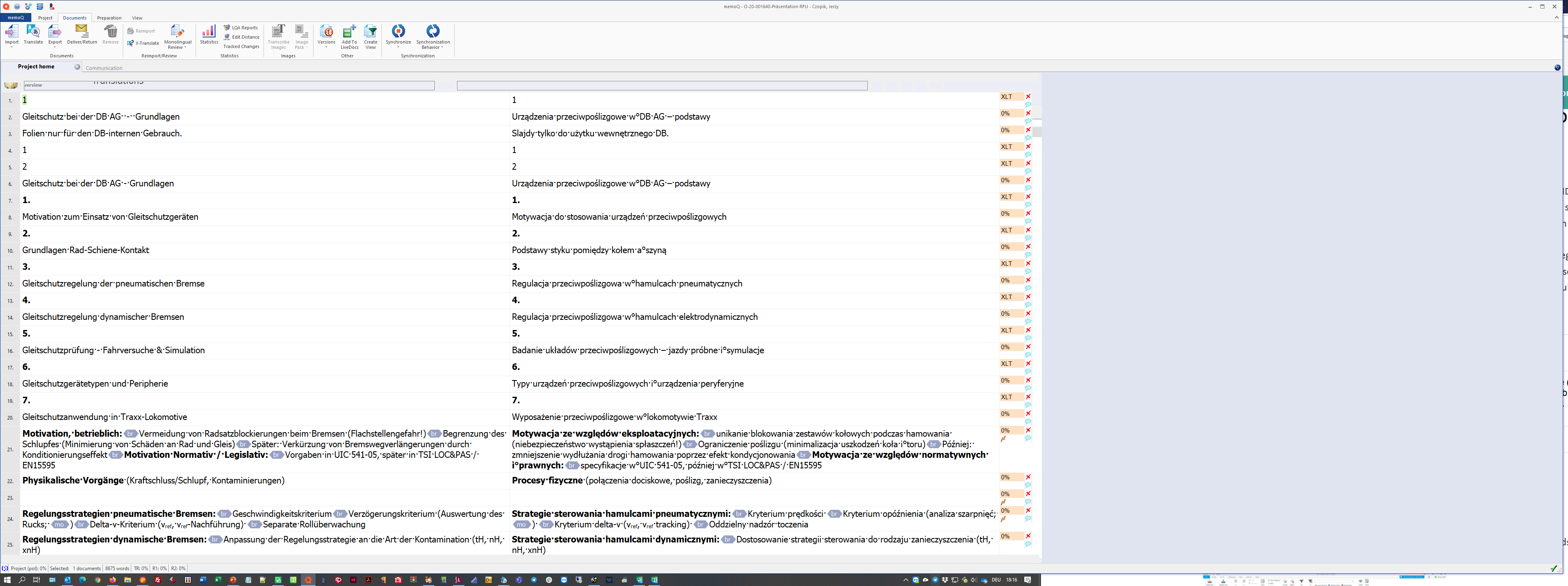Image resolution: width=1568 pixels, height=586 pixels.
Task: Expand the Import dropdown arrow
Action: point(11,47)
